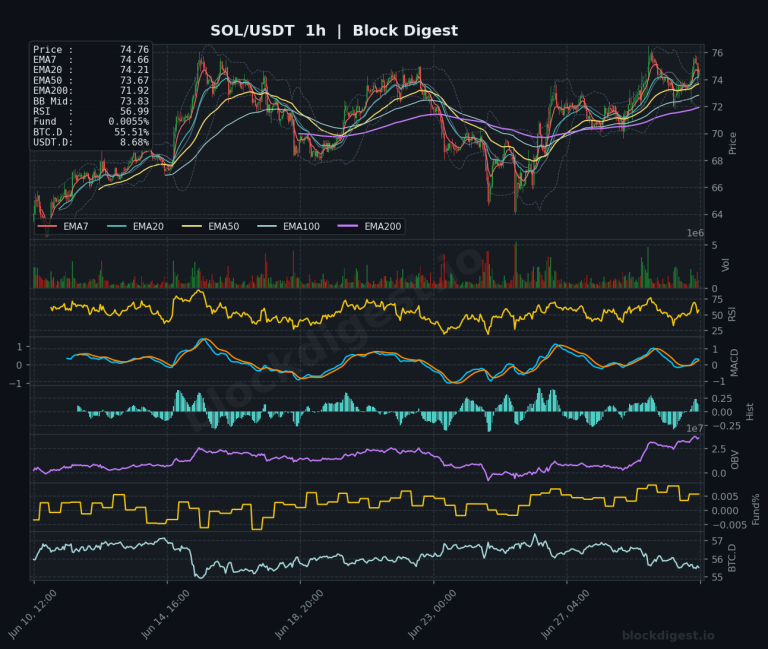Click the chart title 'SOL/USDT 1h | Block Digest'
Image resolution: width=768 pixels, height=649 pixels.
click(334, 30)
